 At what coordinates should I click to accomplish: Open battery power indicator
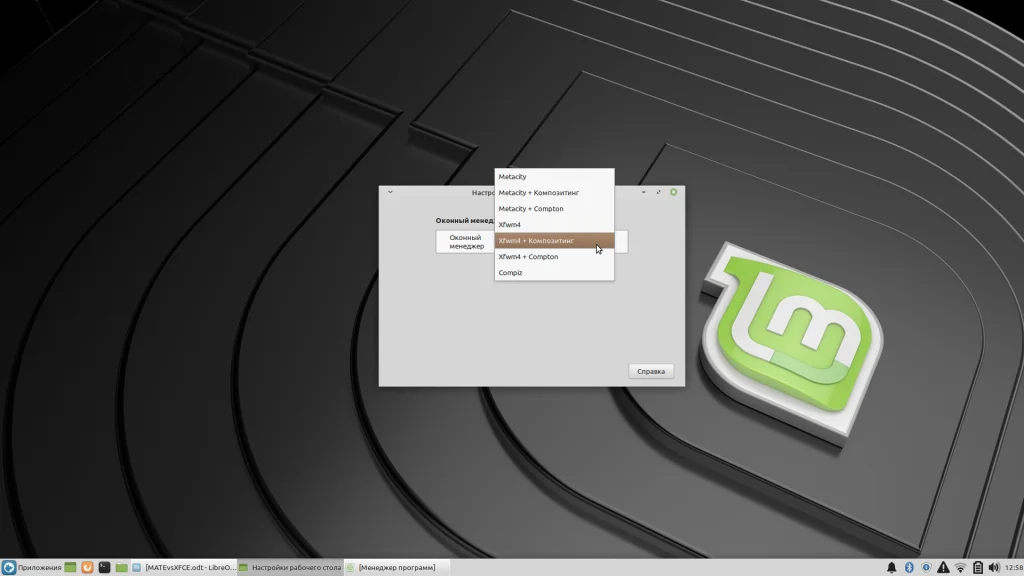[x=978, y=568]
